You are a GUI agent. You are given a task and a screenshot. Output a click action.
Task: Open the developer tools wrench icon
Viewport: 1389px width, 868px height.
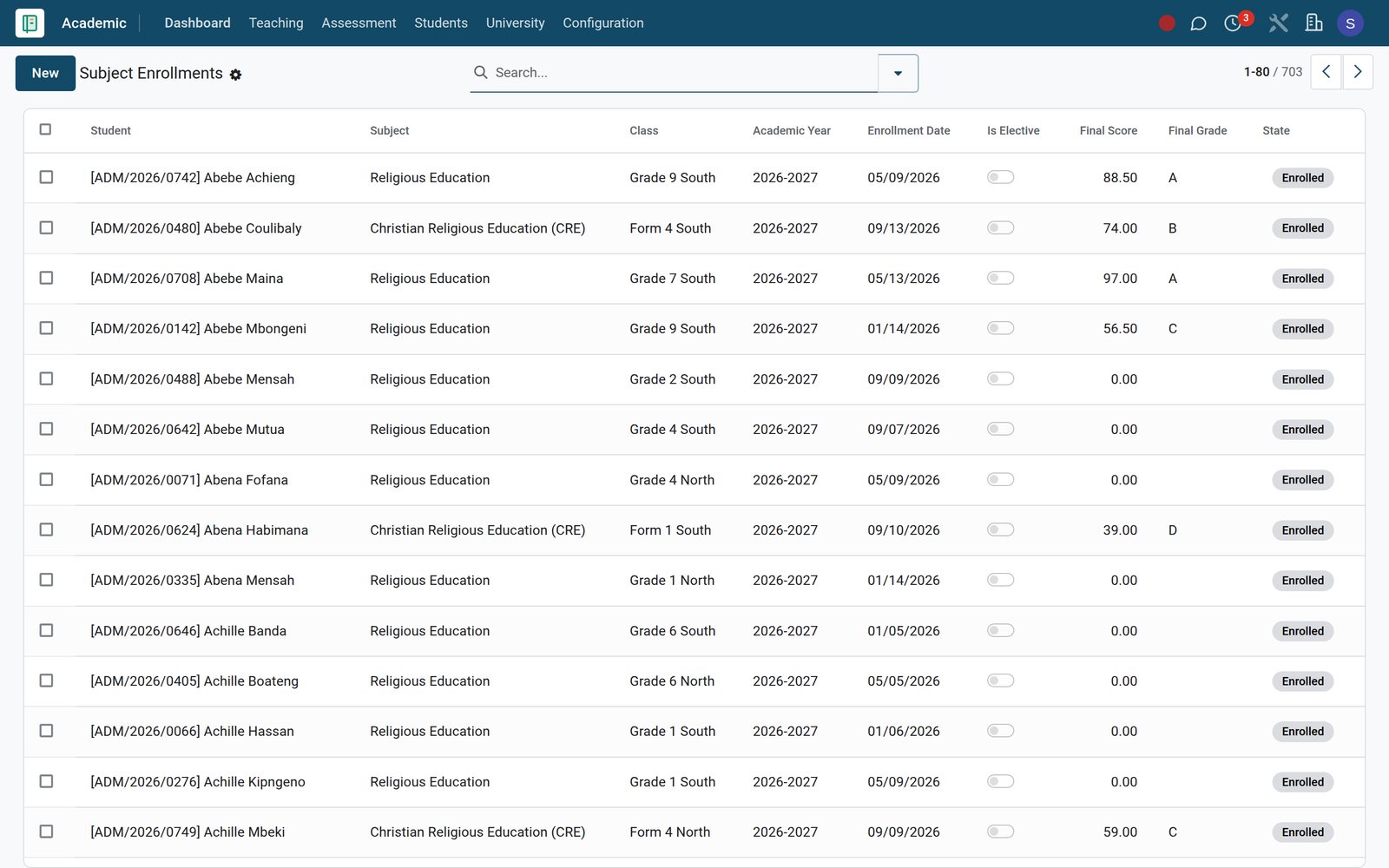[x=1278, y=23]
